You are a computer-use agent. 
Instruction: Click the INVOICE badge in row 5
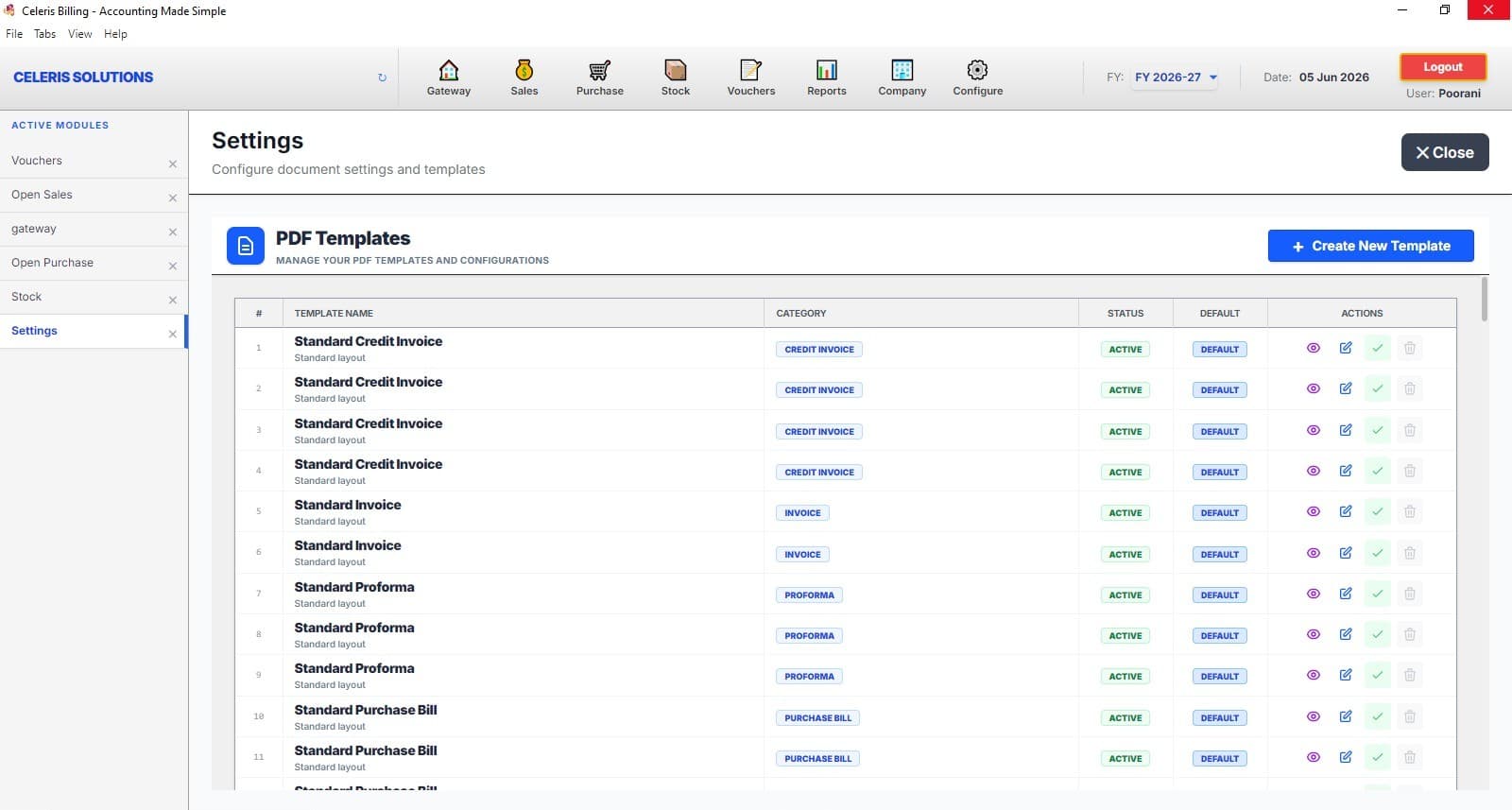[x=802, y=512]
